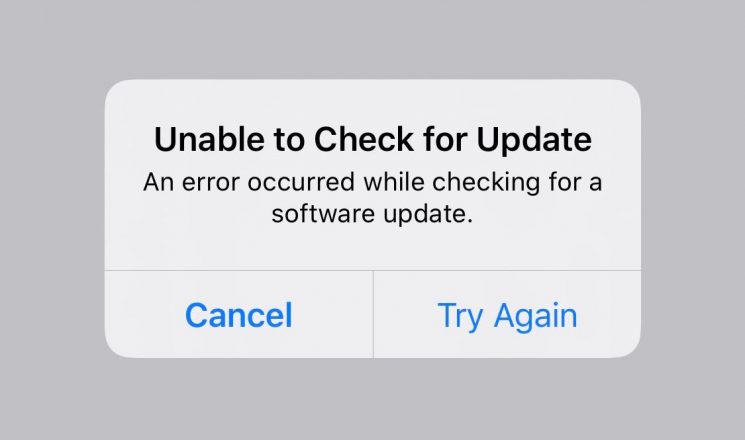Click the dimmed background above the alert
The width and height of the screenshot is (745, 440).
372,39
